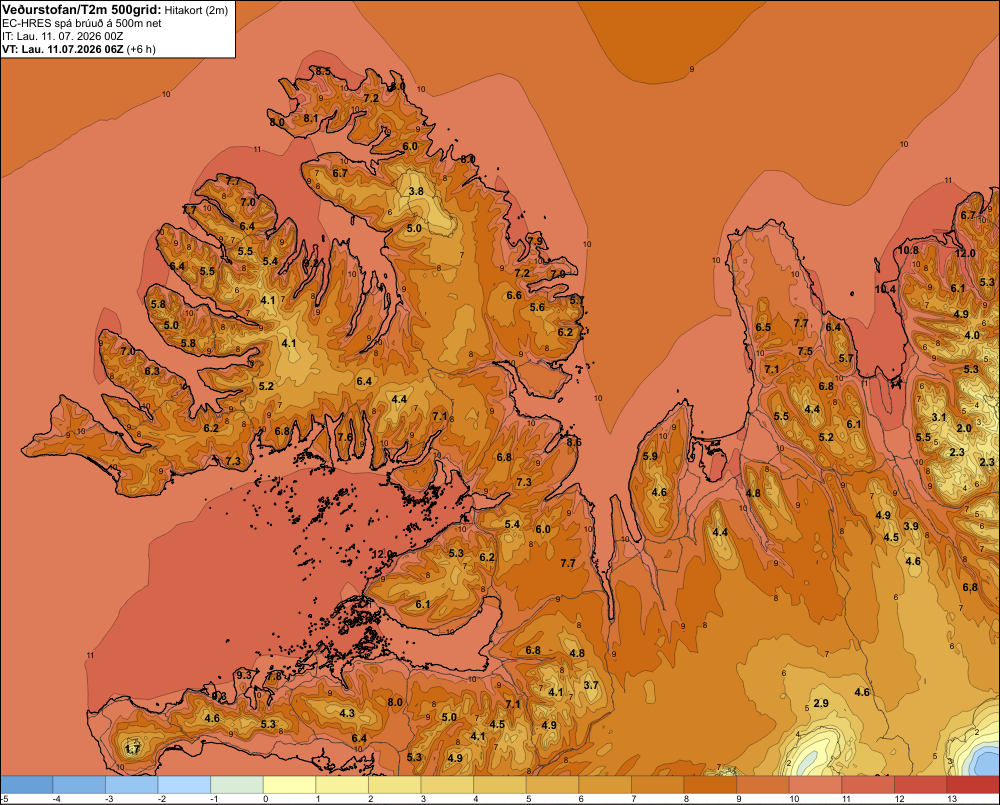
Task: Click the '2.0' temperature value on the map
Action: click(x=964, y=428)
